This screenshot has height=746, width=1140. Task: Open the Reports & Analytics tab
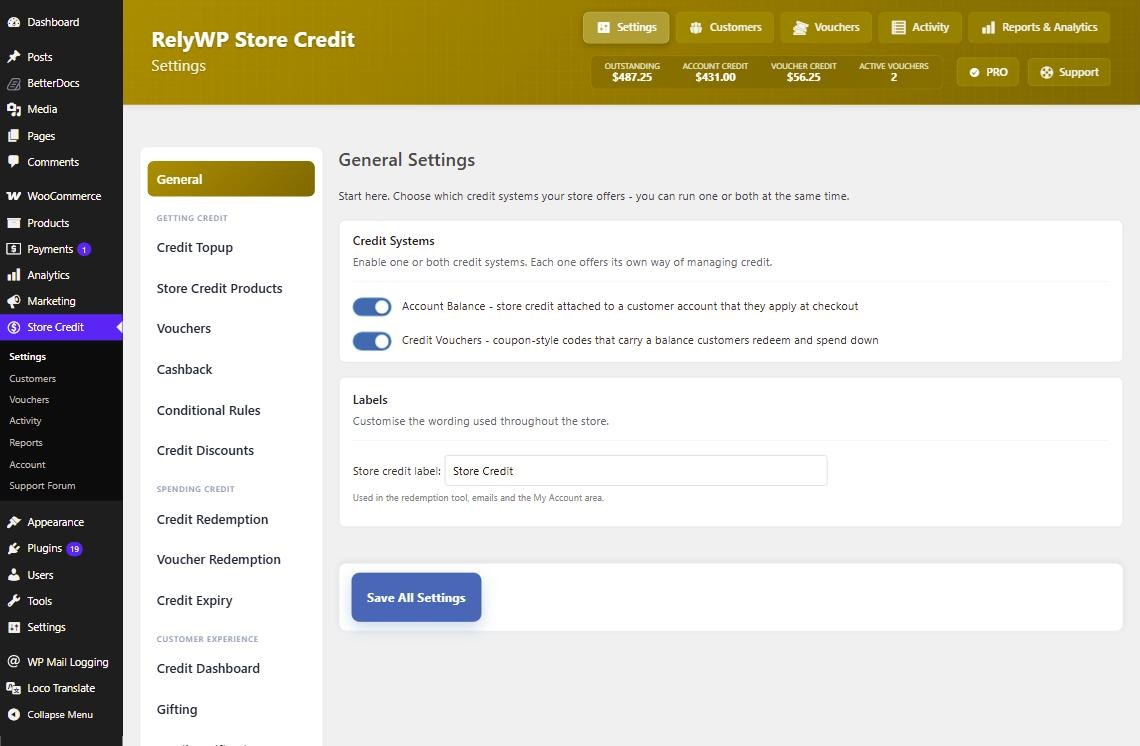[x=1039, y=28]
